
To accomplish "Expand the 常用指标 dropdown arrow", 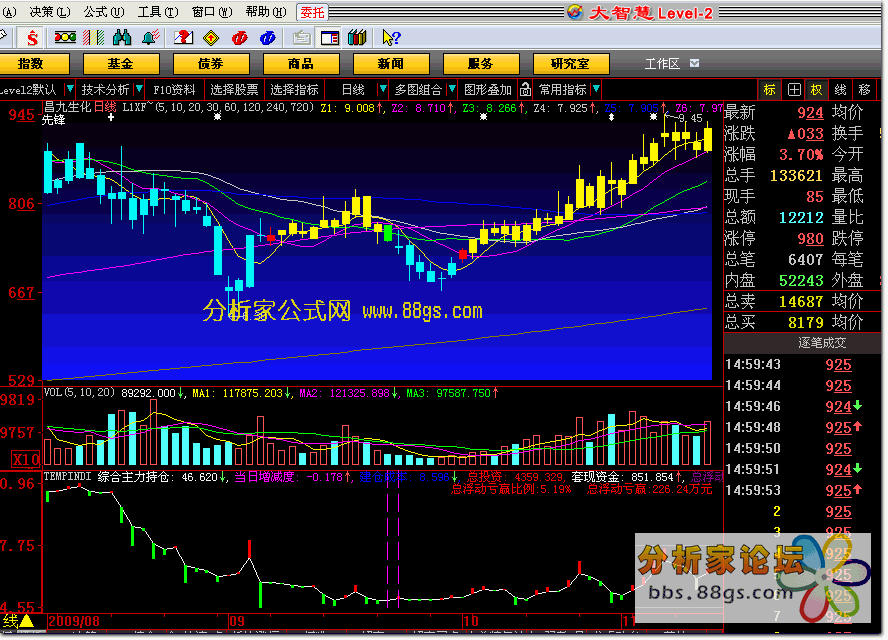I will click(x=596, y=89).
